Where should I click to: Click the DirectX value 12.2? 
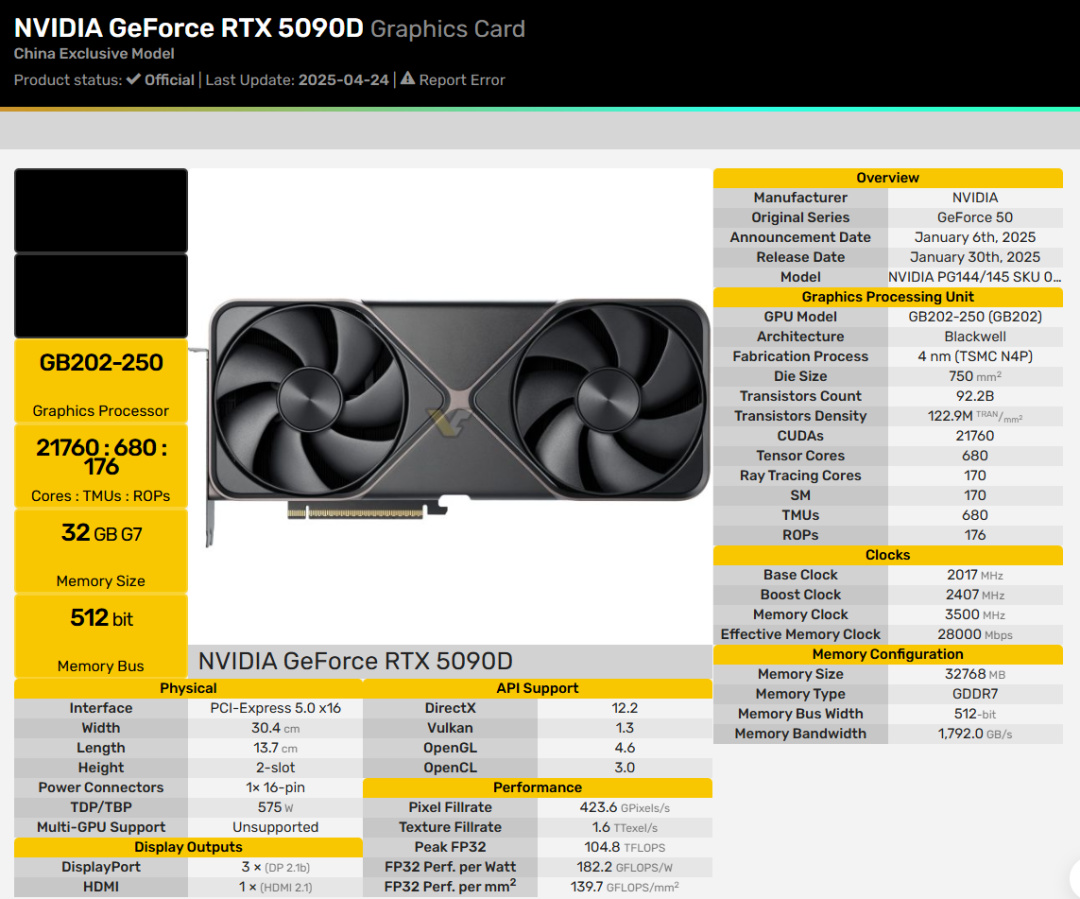pos(625,708)
